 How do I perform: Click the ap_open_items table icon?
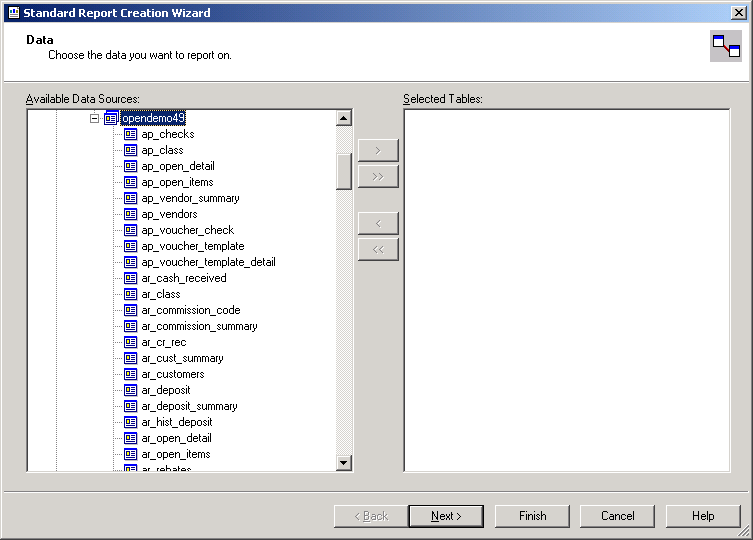(130, 182)
